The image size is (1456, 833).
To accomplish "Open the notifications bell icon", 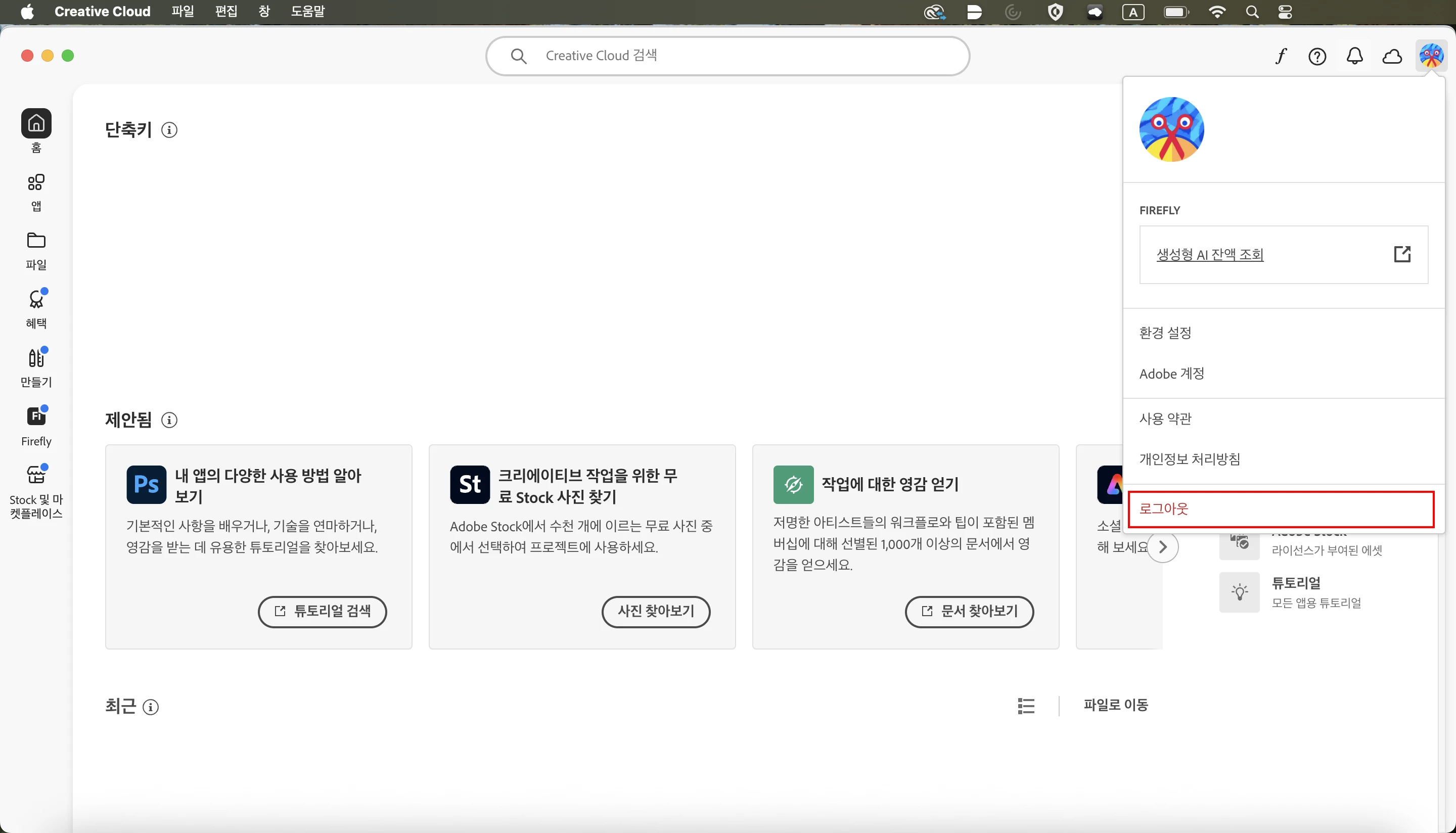I will click(x=1354, y=56).
